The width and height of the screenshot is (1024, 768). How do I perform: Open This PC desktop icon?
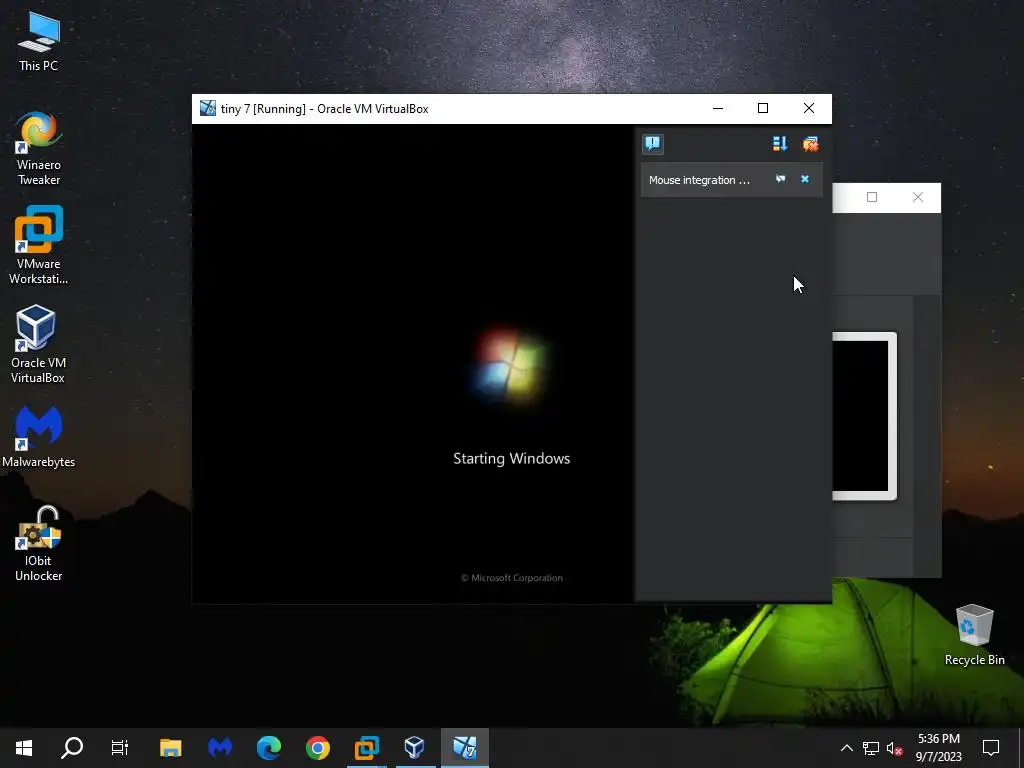click(x=39, y=41)
